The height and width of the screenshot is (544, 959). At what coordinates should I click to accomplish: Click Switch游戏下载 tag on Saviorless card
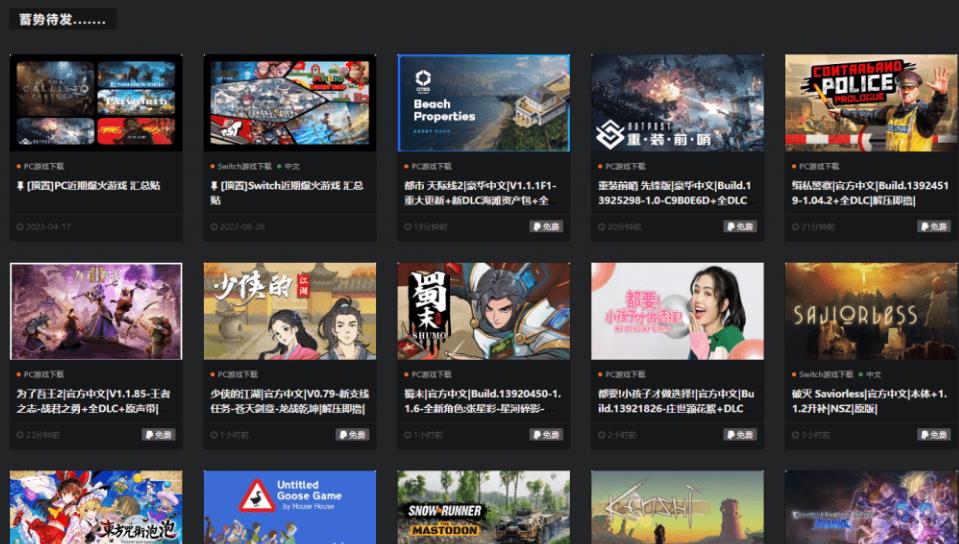[x=823, y=374]
